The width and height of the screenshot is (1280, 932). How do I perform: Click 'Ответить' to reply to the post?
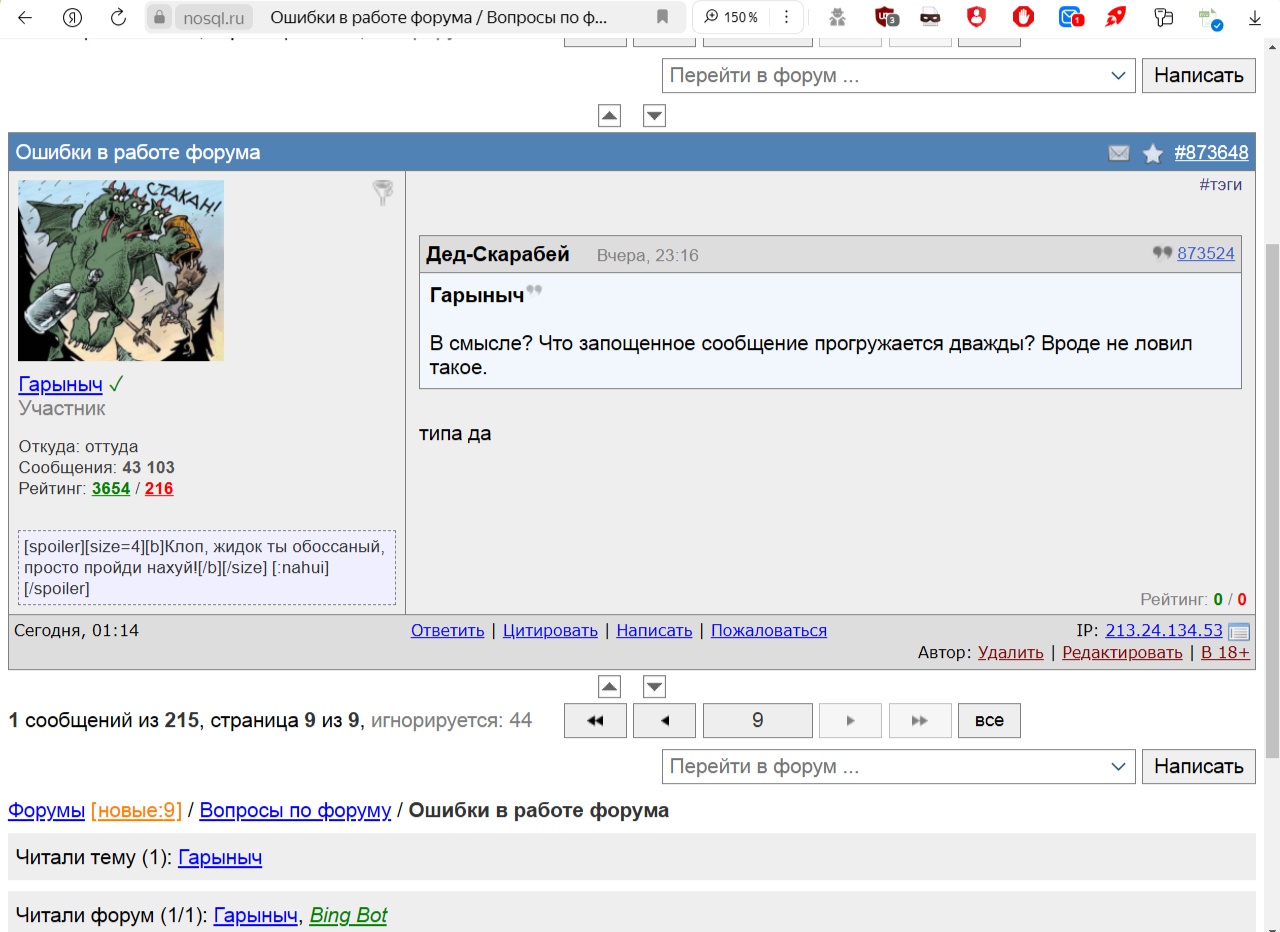point(447,630)
